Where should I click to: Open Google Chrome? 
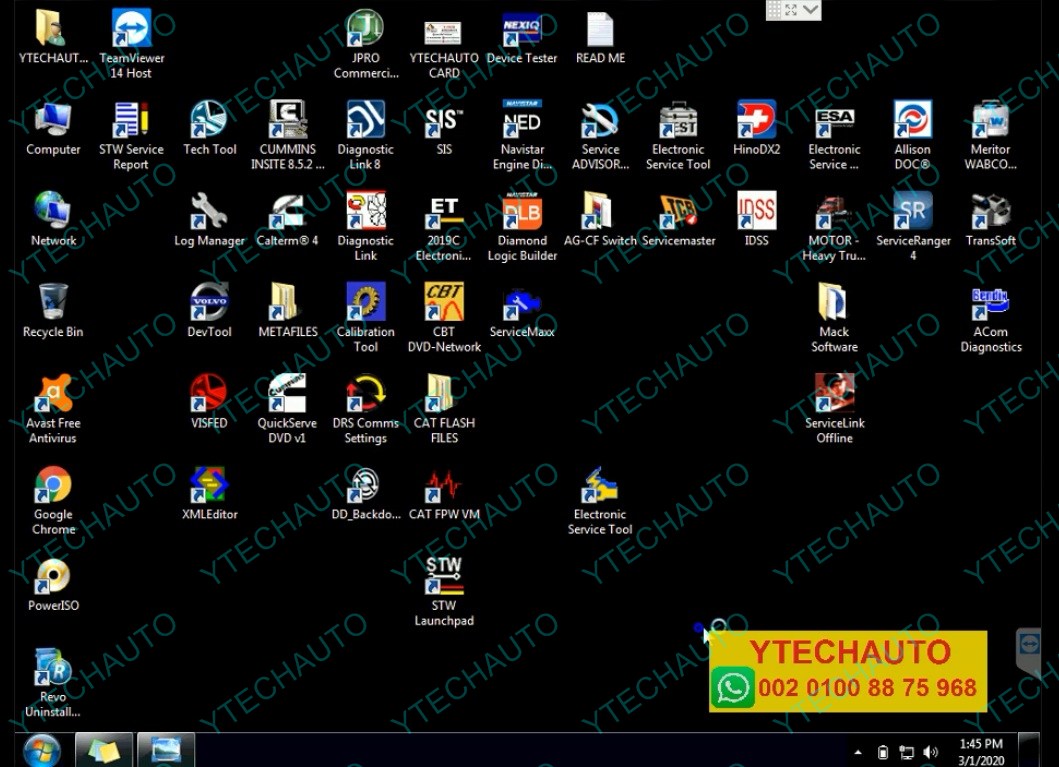coord(53,500)
